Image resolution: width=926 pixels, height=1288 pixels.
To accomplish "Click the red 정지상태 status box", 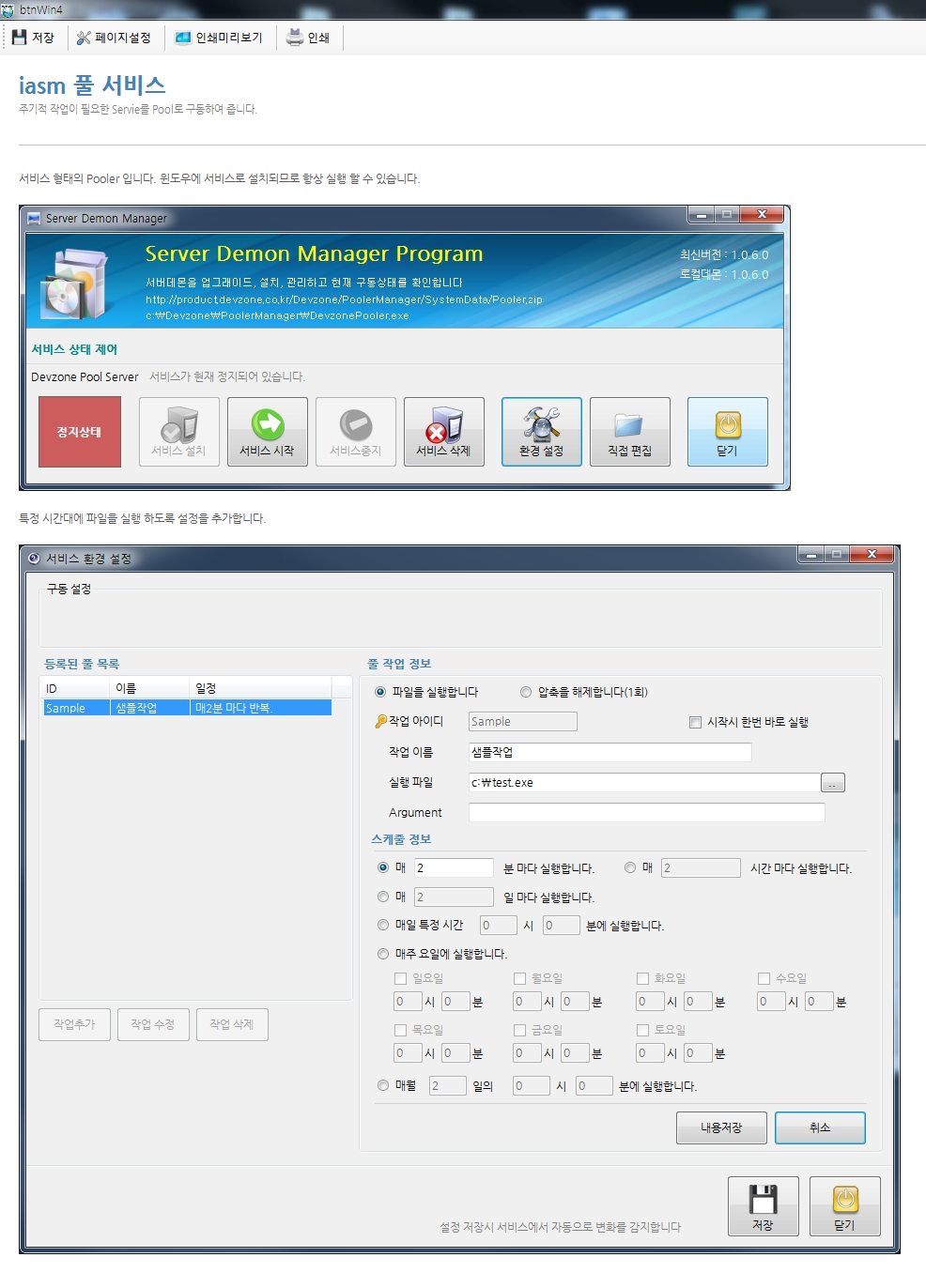I will 79,432.
